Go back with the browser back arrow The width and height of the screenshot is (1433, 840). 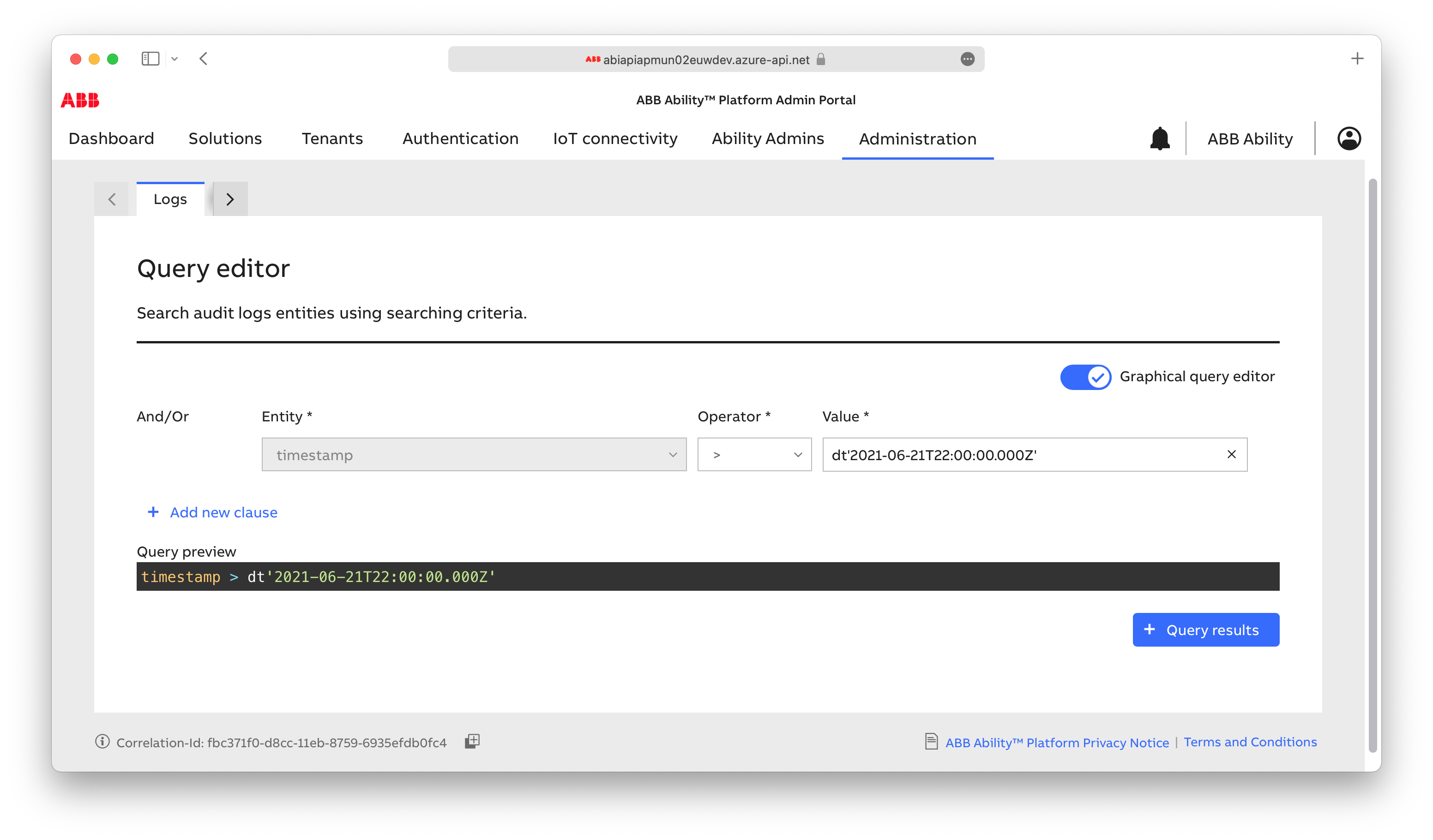pos(204,59)
